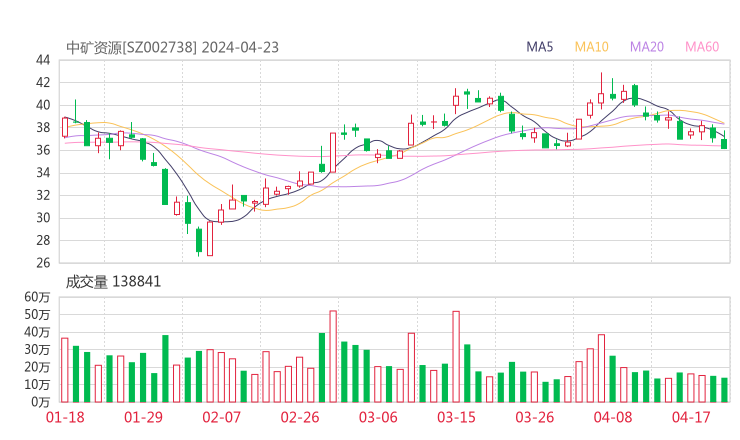Click the 04-17 date label
The image size is (740, 440).
click(x=691, y=417)
